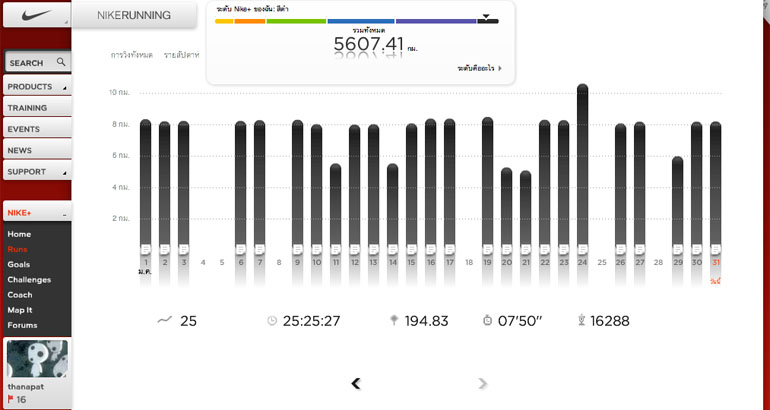The height and width of the screenshot is (410, 770).
Task: Open the note icon on day 1 bar
Action: tap(145, 248)
